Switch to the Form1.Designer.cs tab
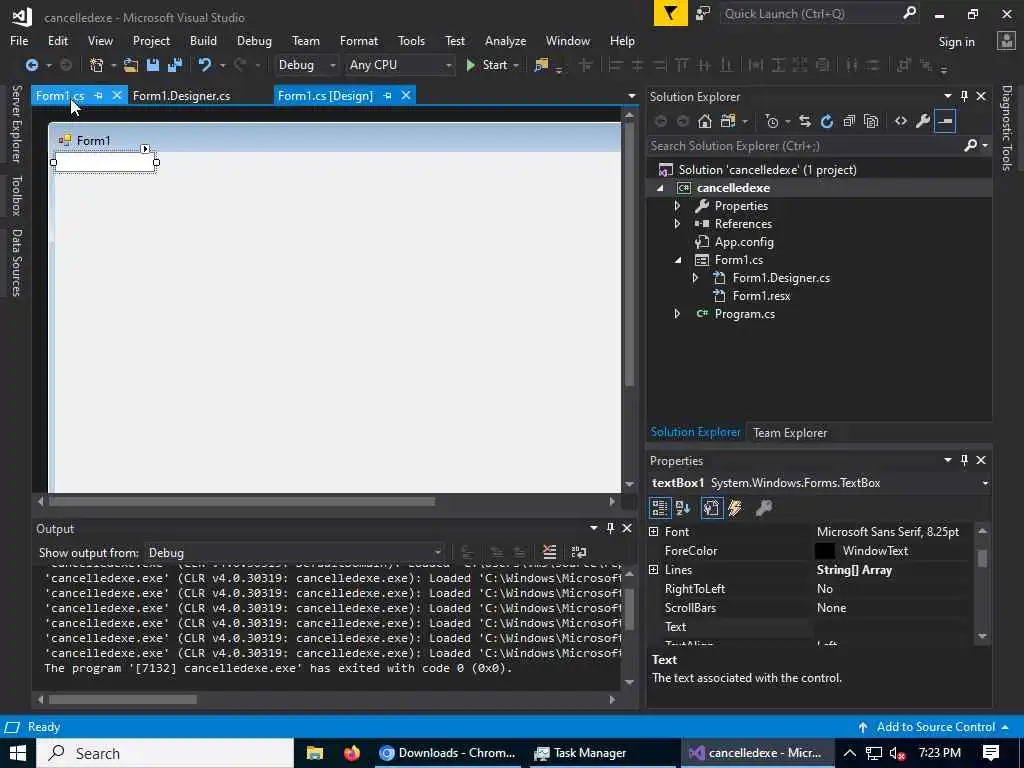Viewport: 1024px width, 768px height. (182, 95)
